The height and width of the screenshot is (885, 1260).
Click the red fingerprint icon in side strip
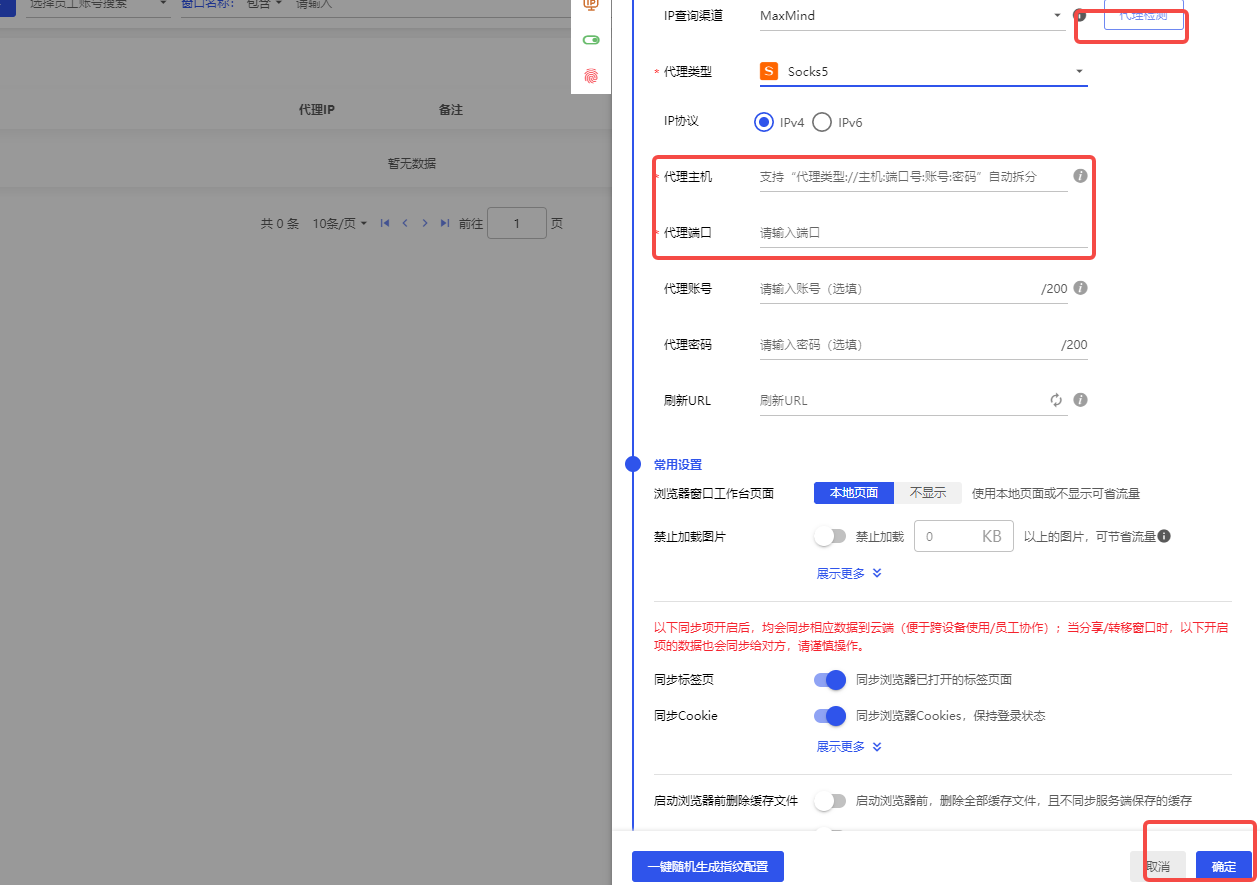[591, 76]
